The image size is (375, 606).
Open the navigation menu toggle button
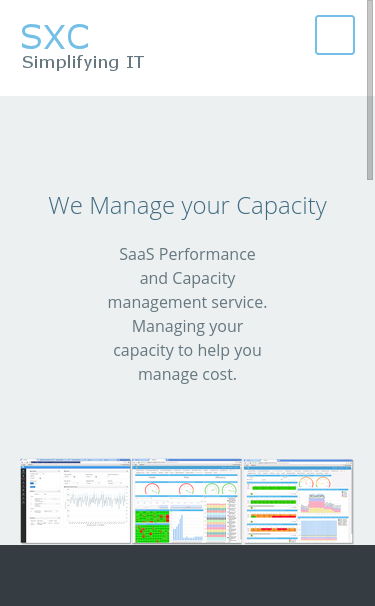click(x=335, y=35)
